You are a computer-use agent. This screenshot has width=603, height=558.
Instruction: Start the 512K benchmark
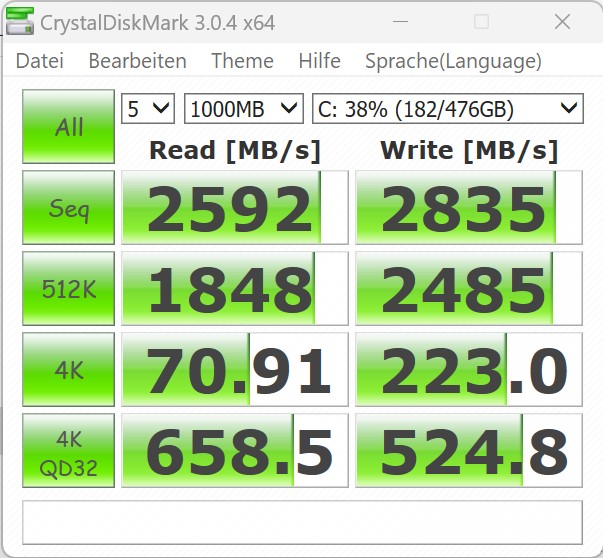click(68, 288)
